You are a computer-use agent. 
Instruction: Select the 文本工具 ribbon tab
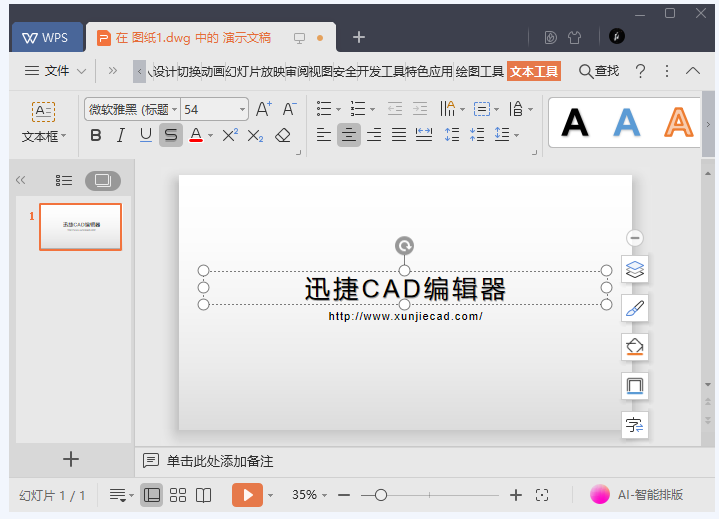coord(533,71)
